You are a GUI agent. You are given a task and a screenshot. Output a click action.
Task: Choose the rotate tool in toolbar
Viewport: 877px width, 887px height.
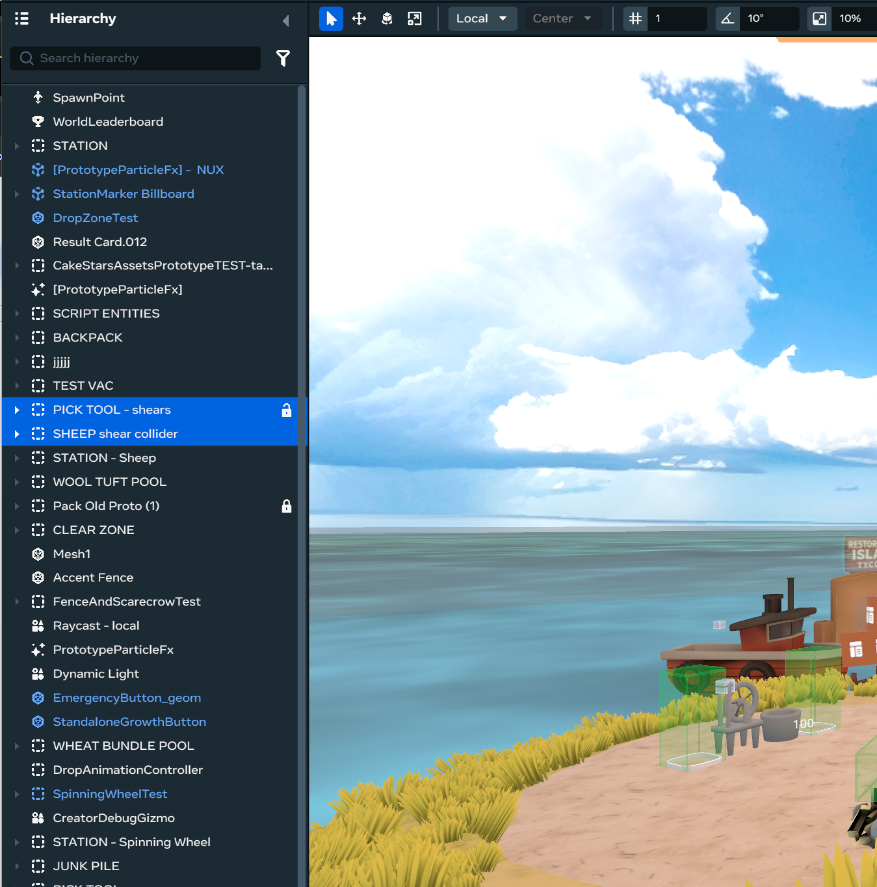tap(387, 19)
